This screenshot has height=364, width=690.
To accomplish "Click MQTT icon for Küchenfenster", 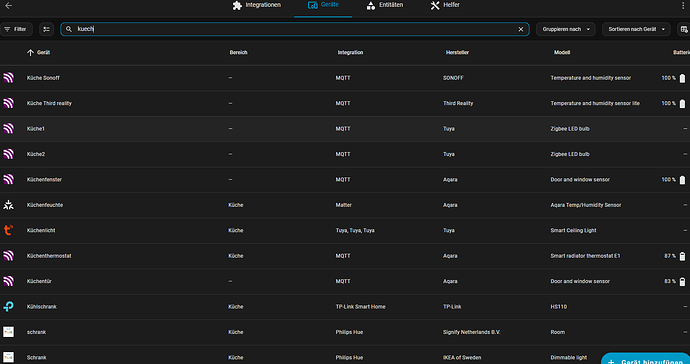I will point(8,180).
